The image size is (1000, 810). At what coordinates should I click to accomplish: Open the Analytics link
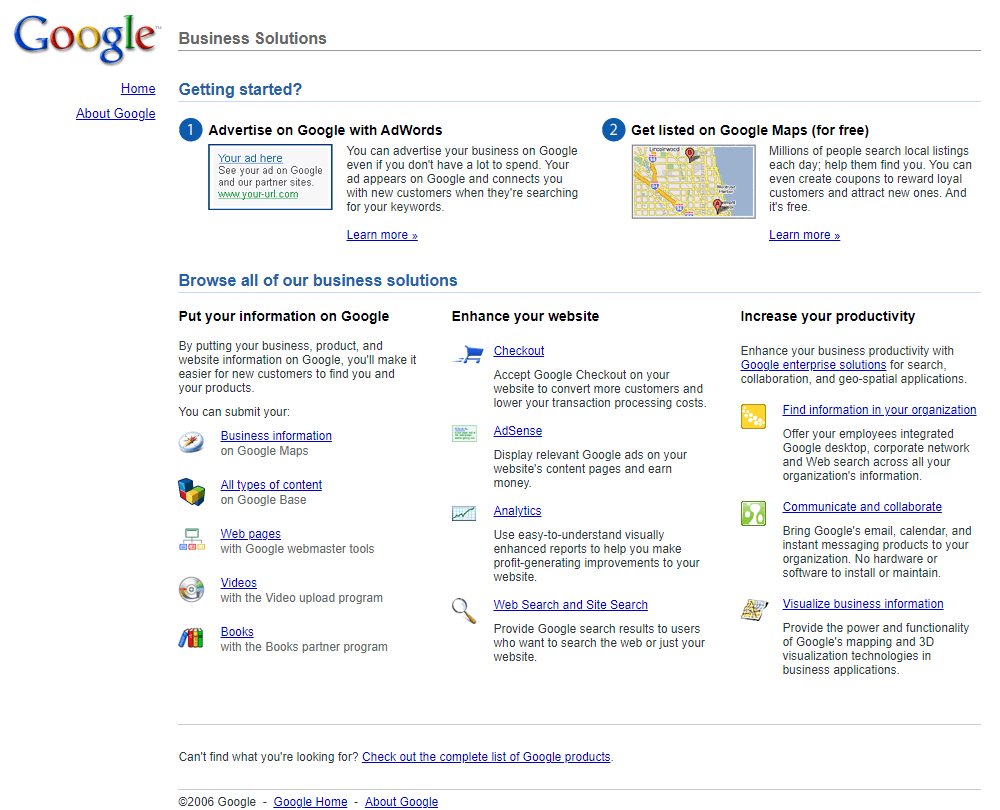[x=517, y=511]
